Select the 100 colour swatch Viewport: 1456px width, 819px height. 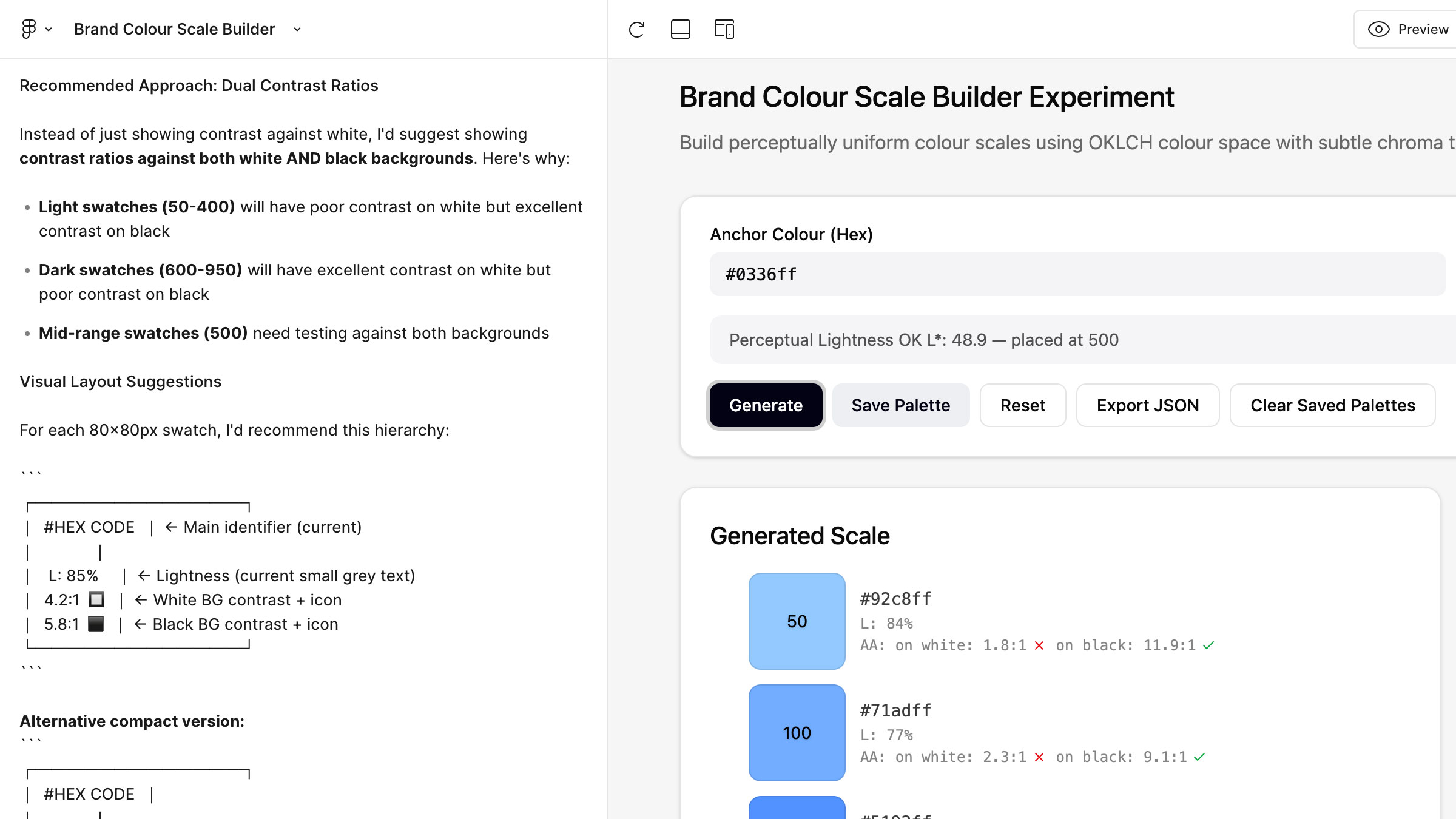pyautogui.click(x=797, y=733)
